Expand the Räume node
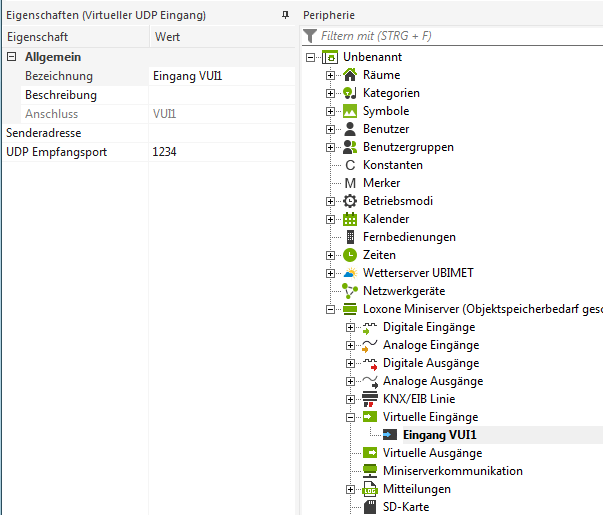The height and width of the screenshot is (515, 603). pos(330,75)
